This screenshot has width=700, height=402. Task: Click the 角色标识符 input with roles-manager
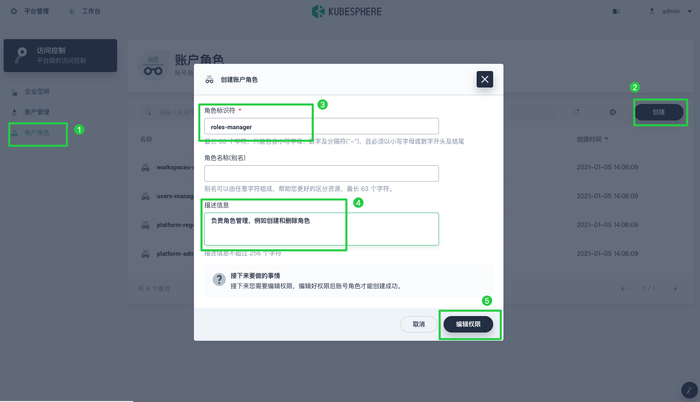tap(321, 126)
